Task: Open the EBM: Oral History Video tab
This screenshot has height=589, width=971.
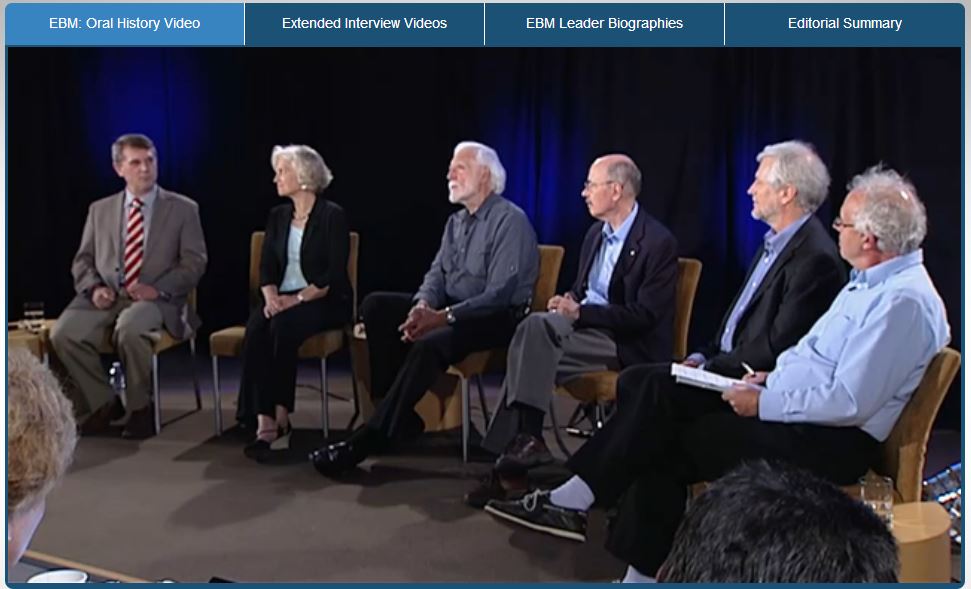Action: pos(124,24)
